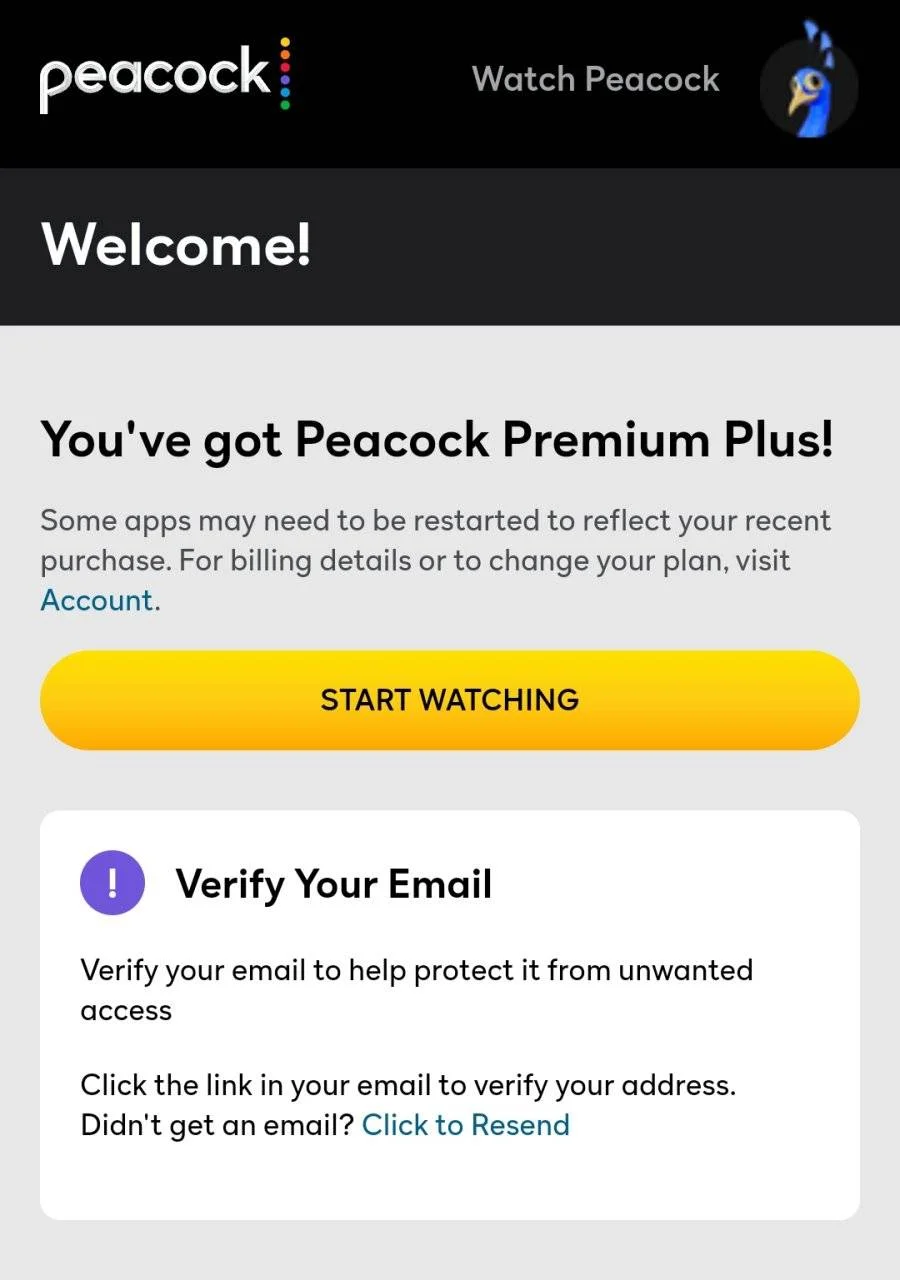This screenshot has height=1280, width=900.
Task: Click the black header bar between the logo and Watch Peacock
Action: pos(380,80)
